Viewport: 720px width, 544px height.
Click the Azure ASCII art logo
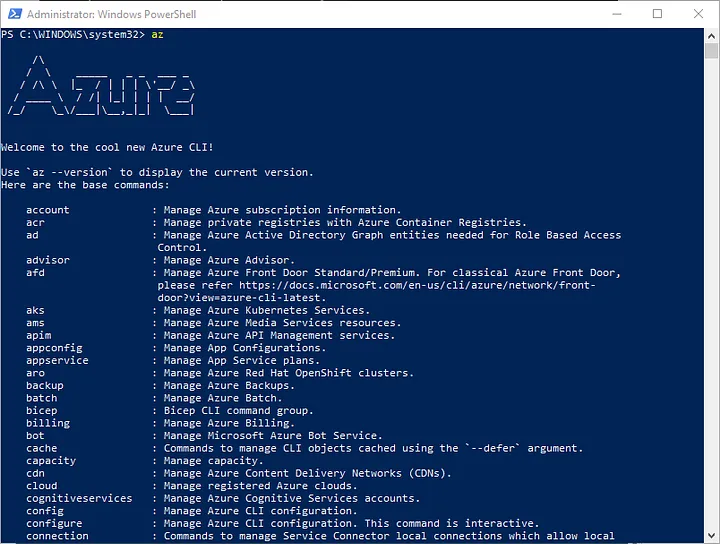100,90
